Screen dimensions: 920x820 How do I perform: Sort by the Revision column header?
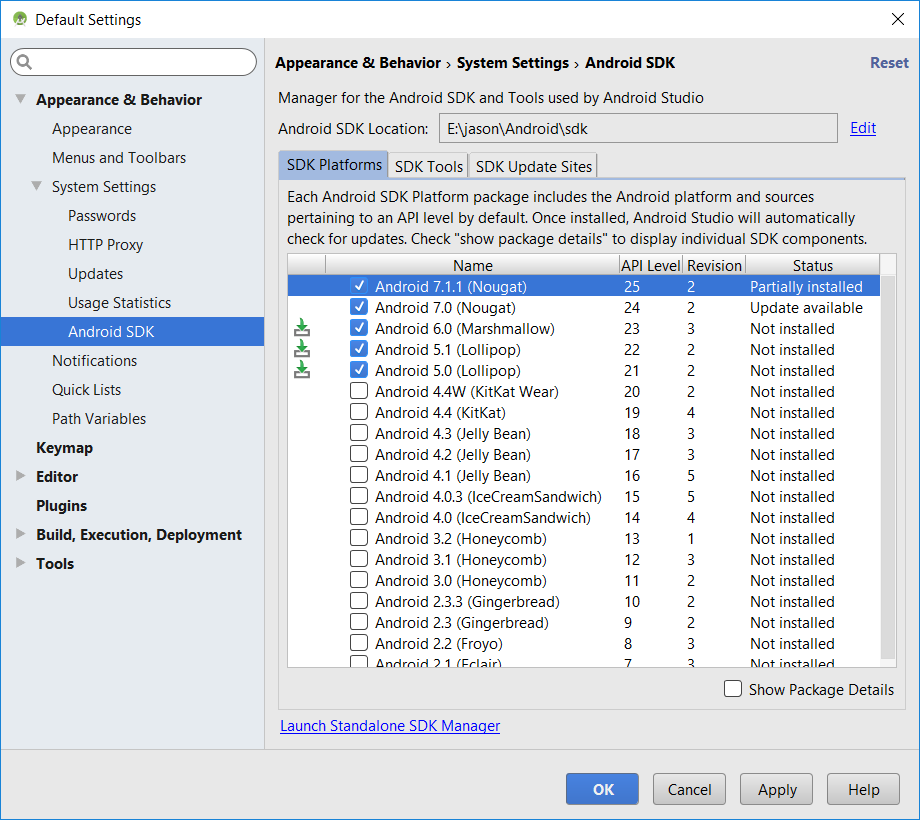click(714, 265)
